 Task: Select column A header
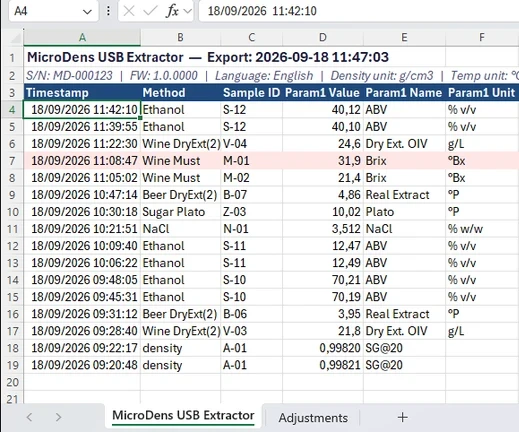coord(82,37)
